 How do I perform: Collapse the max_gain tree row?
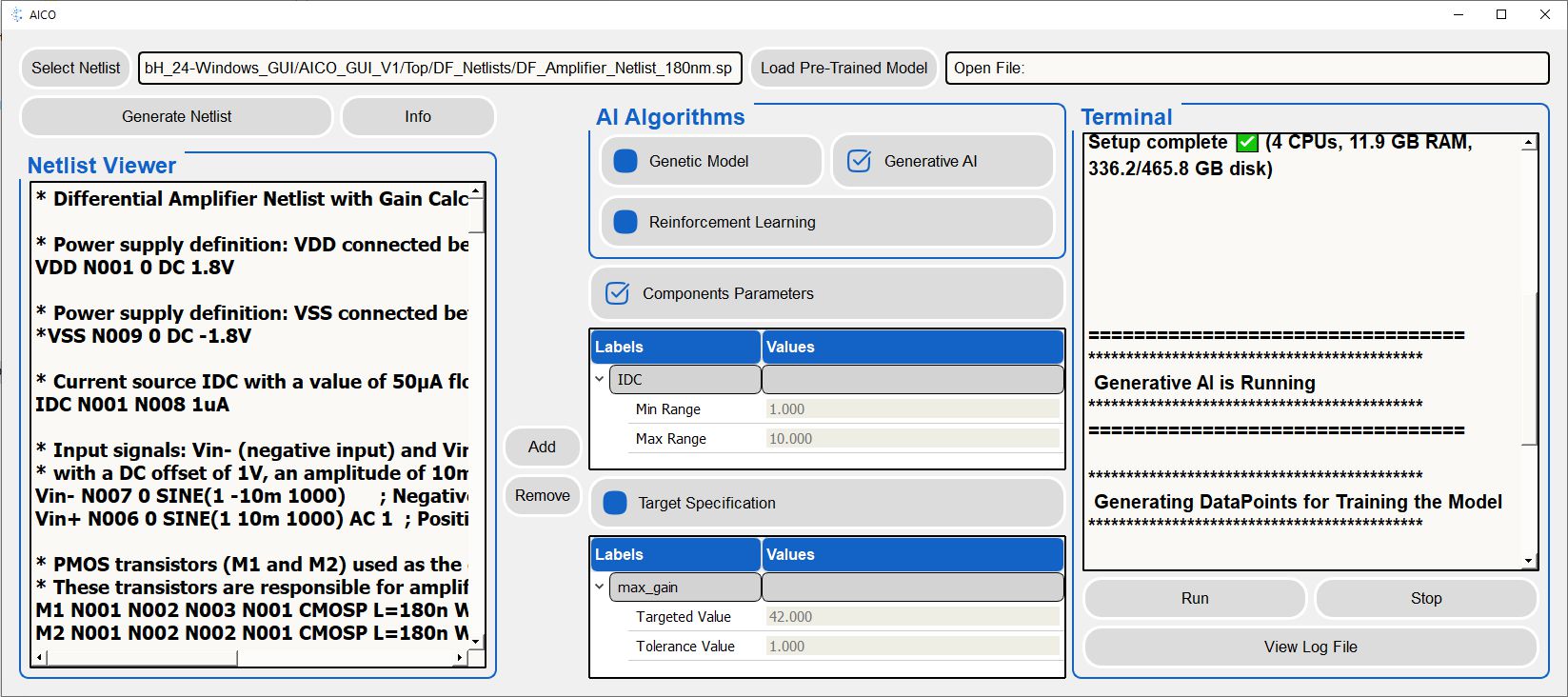(x=600, y=587)
